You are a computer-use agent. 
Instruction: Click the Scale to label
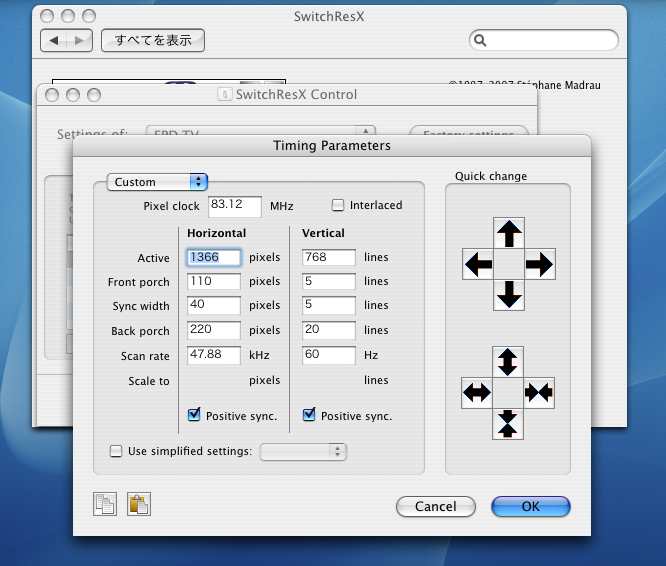149,381
